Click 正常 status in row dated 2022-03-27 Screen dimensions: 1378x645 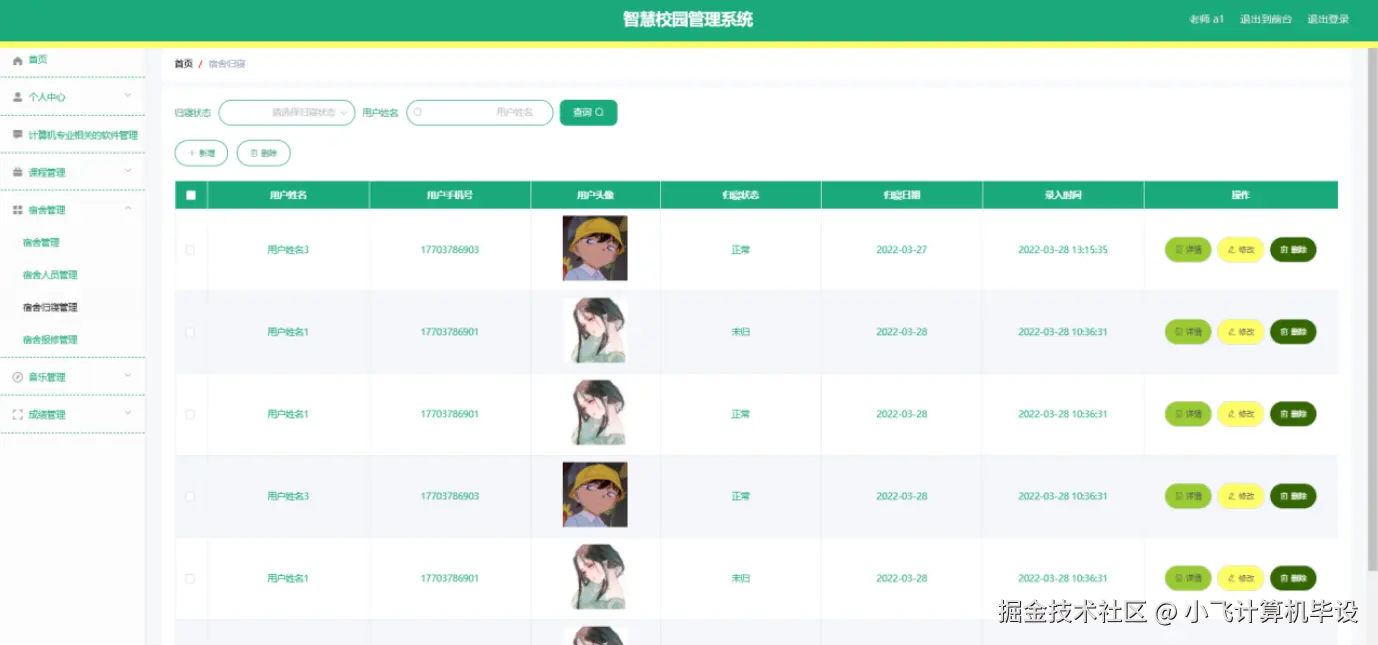pos(741,250)
